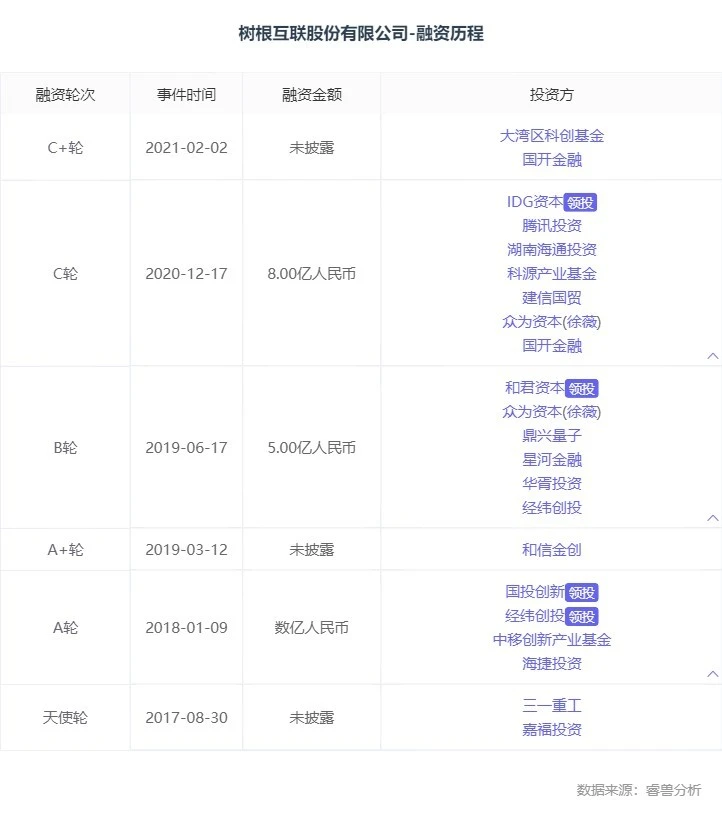Open the 建信国贸 investor link
The width and height of the screenshot is (722, 828).
pyautogui.click(x=552, y=298)
